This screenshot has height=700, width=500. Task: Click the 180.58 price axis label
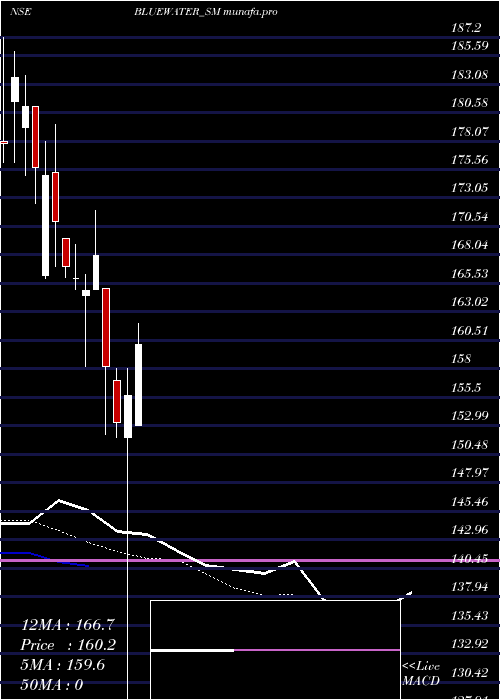(x=470, y=103)
